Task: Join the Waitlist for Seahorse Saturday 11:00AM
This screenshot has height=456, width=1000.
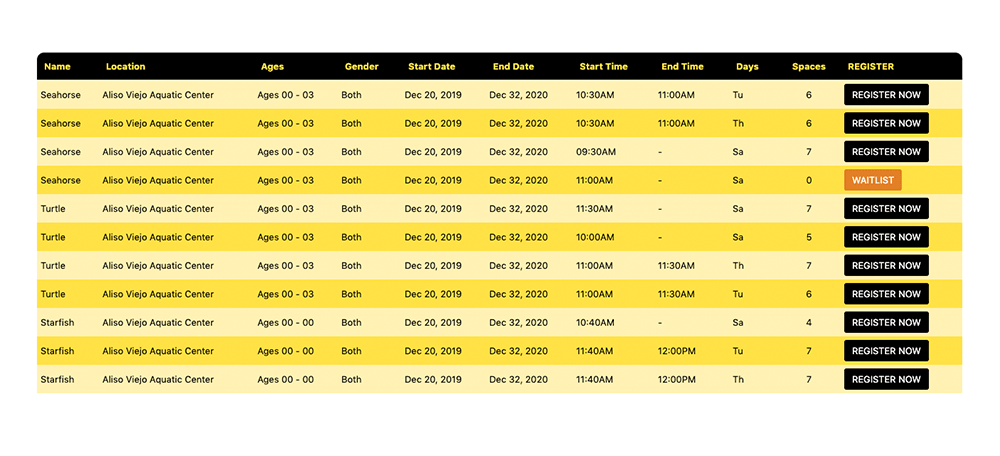Action: click(873, 180)
